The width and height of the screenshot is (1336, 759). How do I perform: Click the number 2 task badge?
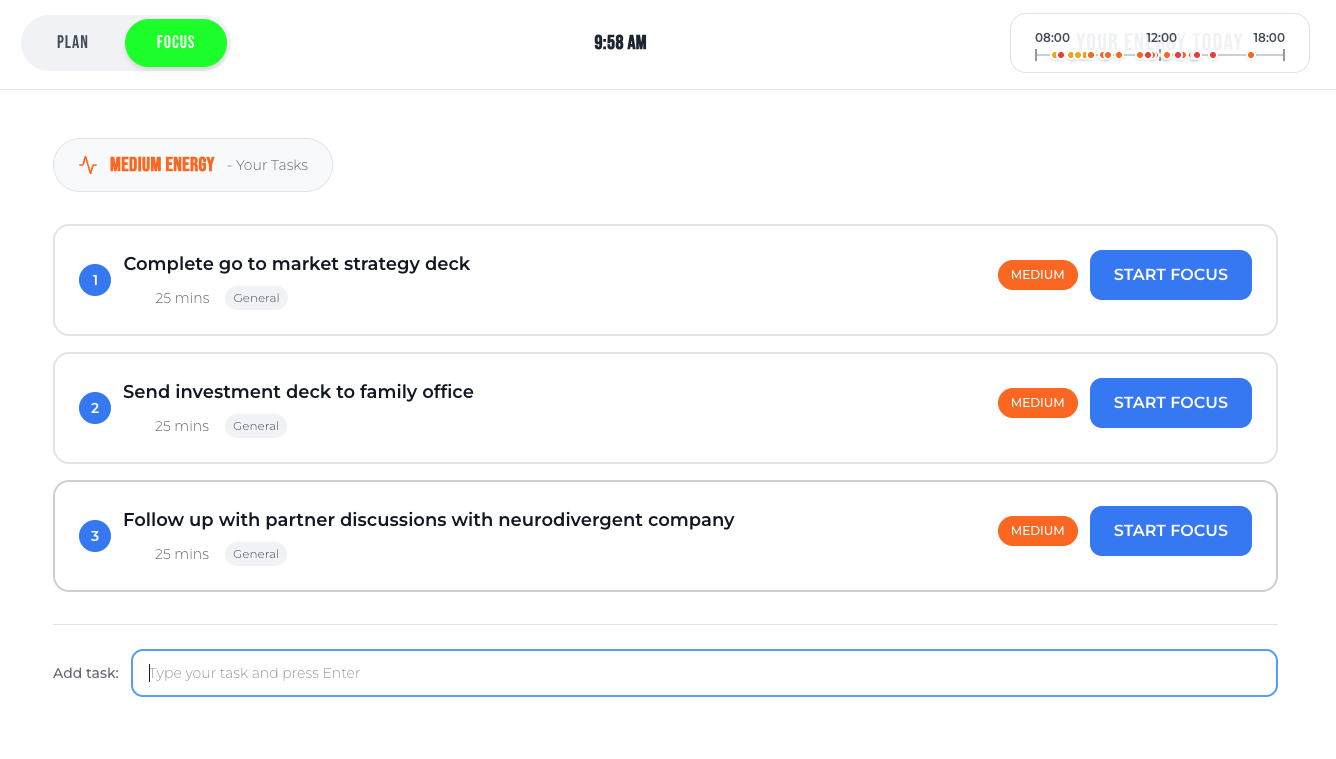[x=95, y=408]
